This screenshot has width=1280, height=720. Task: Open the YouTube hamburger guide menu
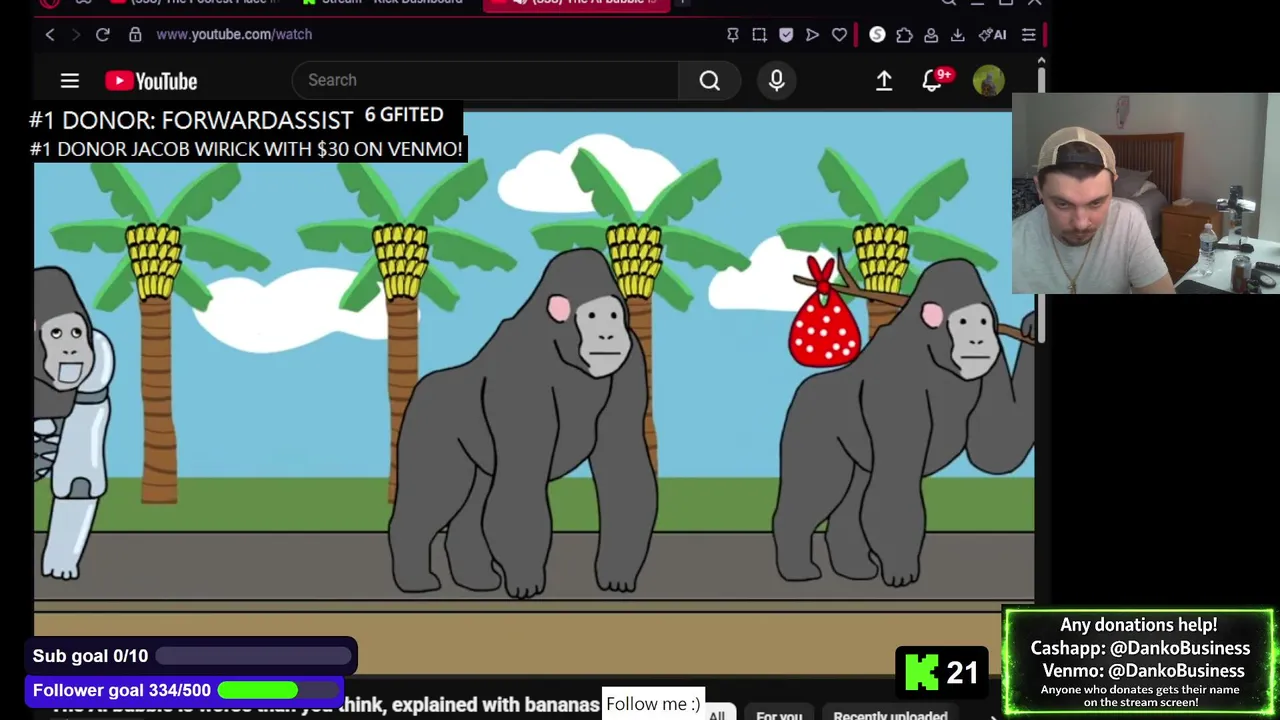[69, 81]
